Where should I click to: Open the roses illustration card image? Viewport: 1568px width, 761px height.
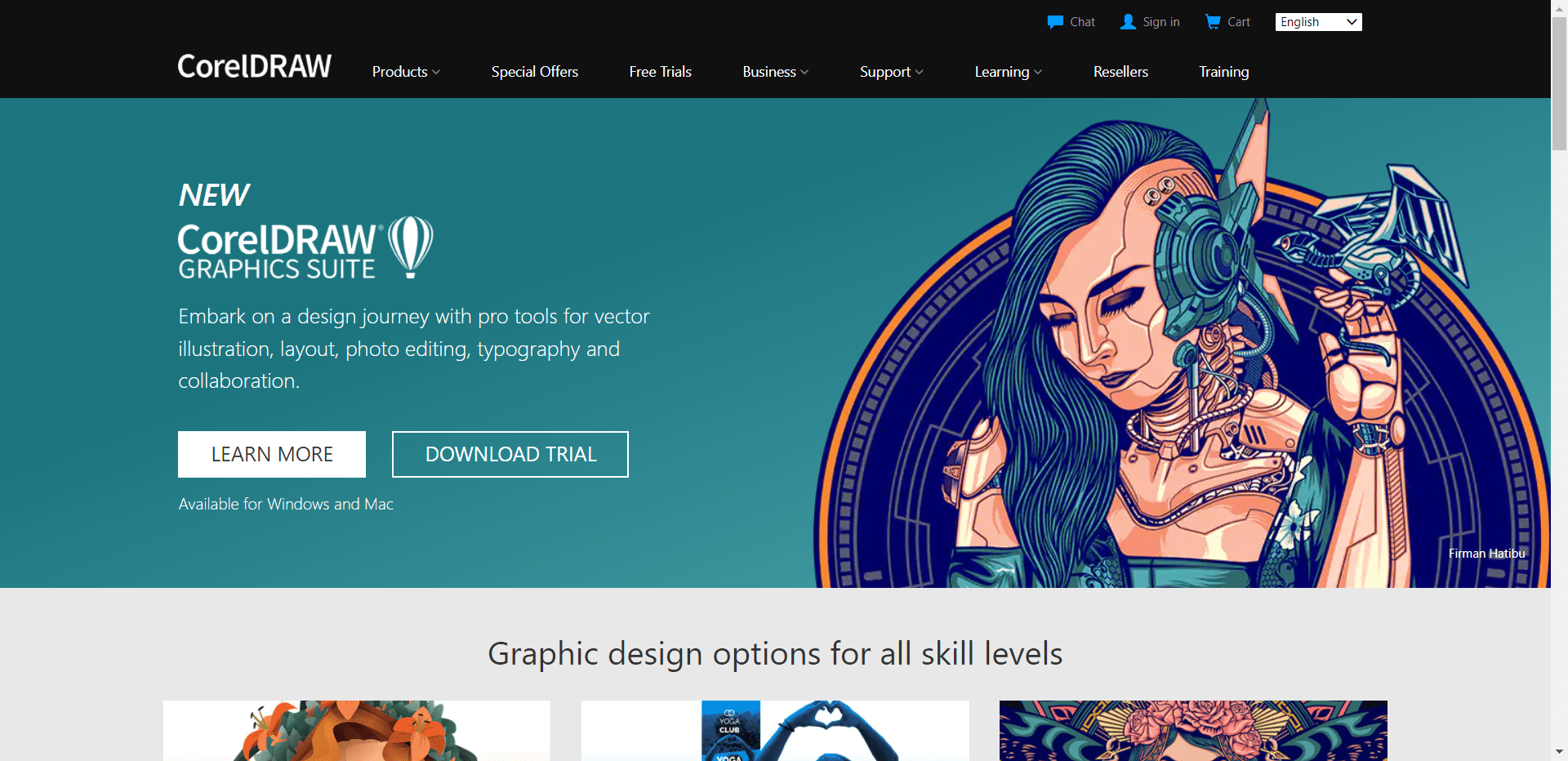pos(1193,731)
